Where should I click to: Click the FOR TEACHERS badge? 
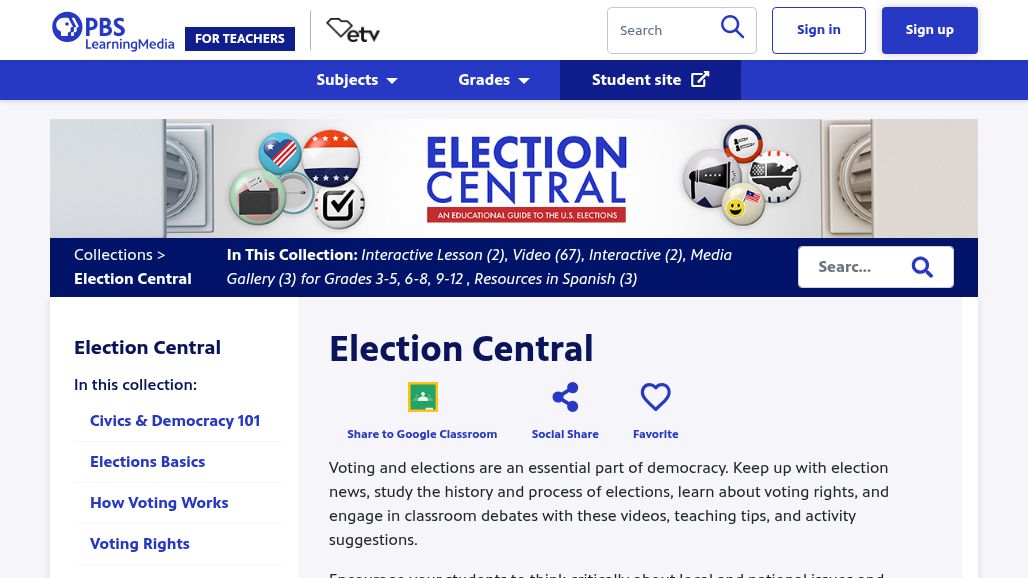click(x=240, y=39)
